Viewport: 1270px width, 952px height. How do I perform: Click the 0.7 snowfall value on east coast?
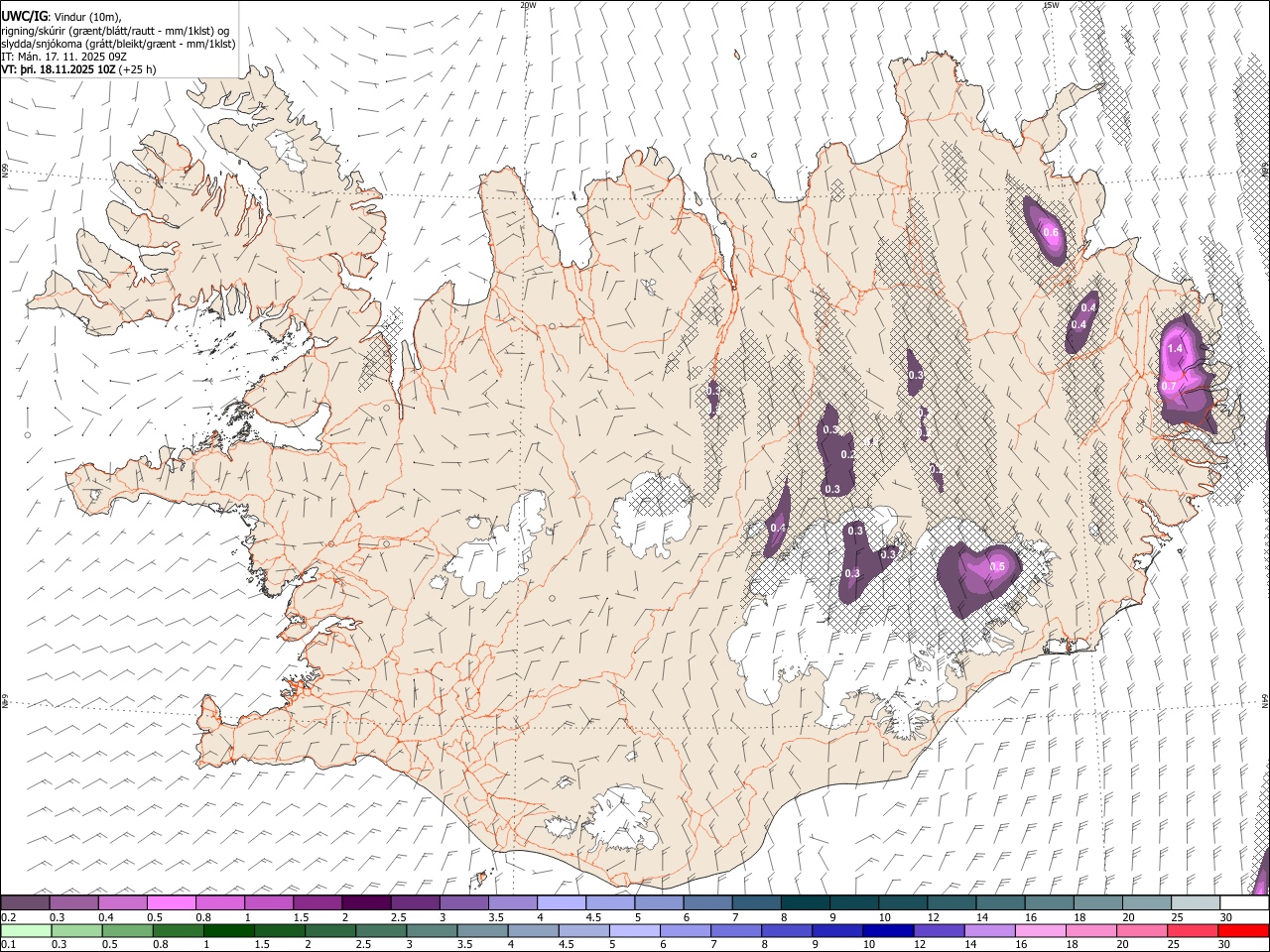click(1169, 386)
